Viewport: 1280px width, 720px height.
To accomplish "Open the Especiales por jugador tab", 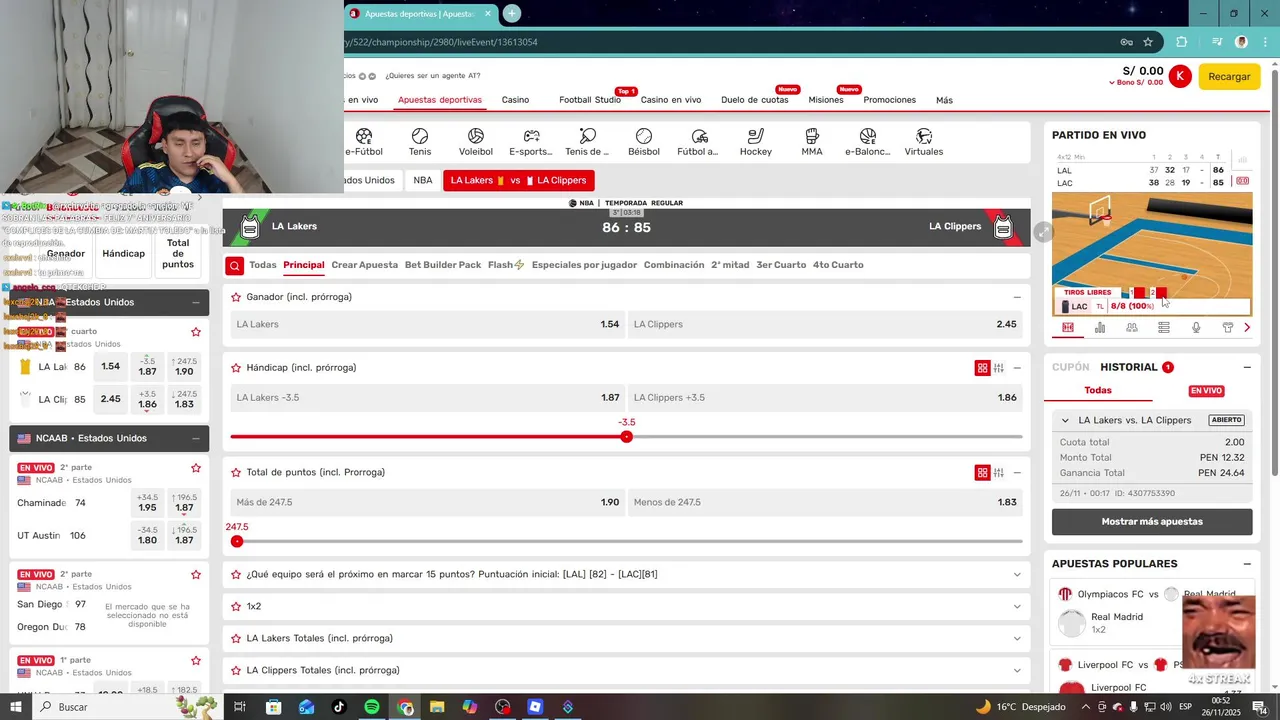I will pos(584,265).
